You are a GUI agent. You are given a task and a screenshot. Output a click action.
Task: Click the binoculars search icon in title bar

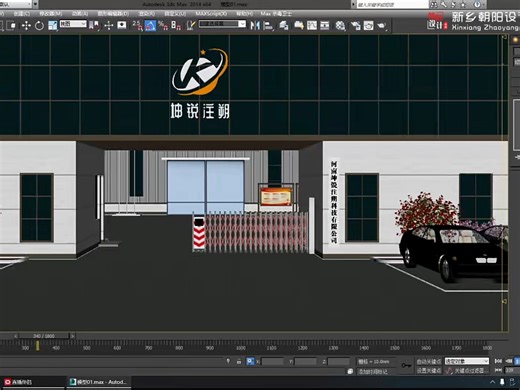click(x=434, y=5)
